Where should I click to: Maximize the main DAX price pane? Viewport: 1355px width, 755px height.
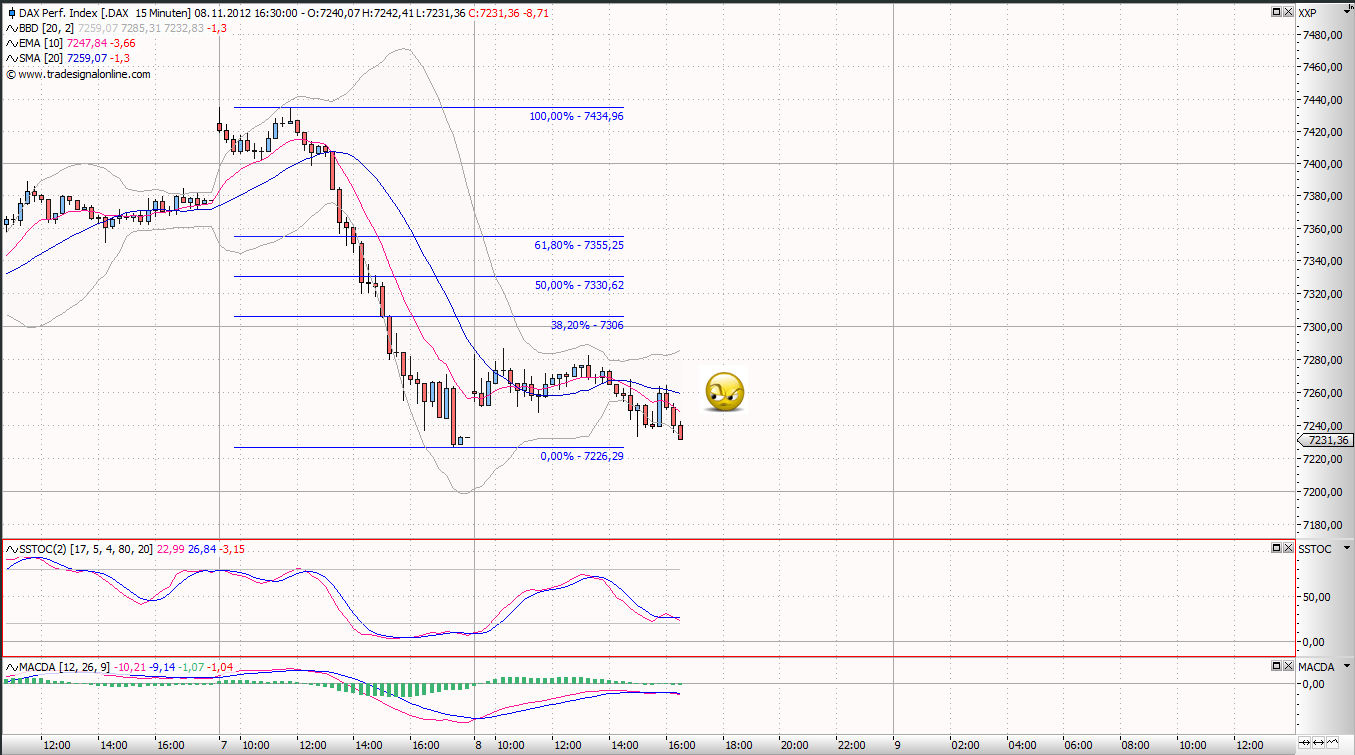pyautogui.click(x=1277, y=12)
